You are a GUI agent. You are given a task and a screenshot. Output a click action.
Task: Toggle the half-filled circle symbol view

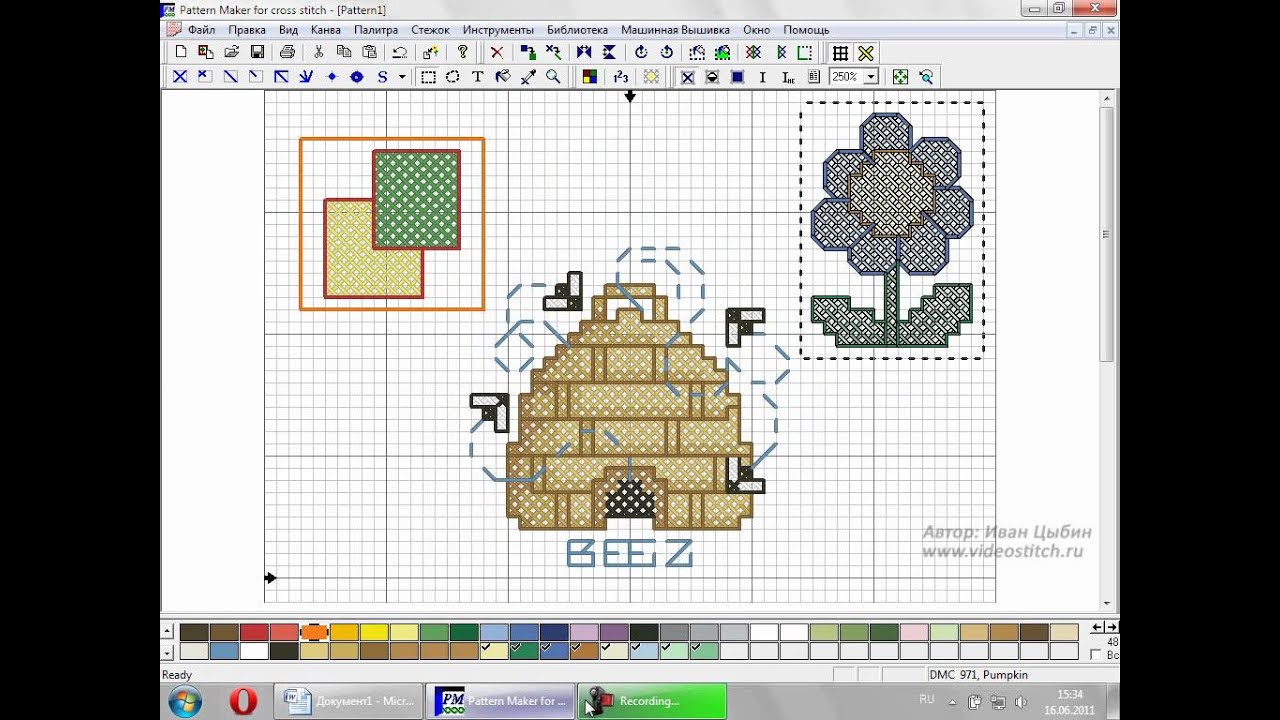(x=713, y=77)
